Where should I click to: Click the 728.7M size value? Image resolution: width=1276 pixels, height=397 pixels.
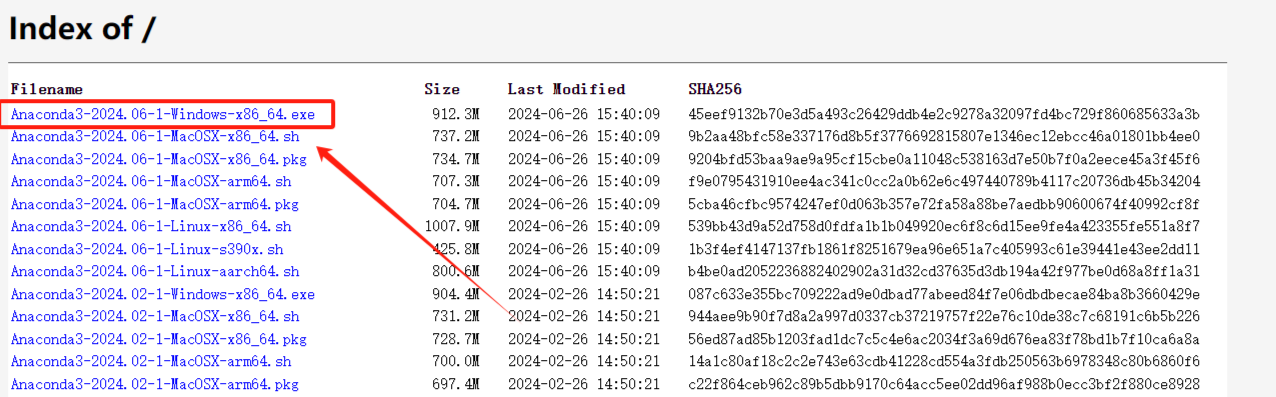pos(456,339)
